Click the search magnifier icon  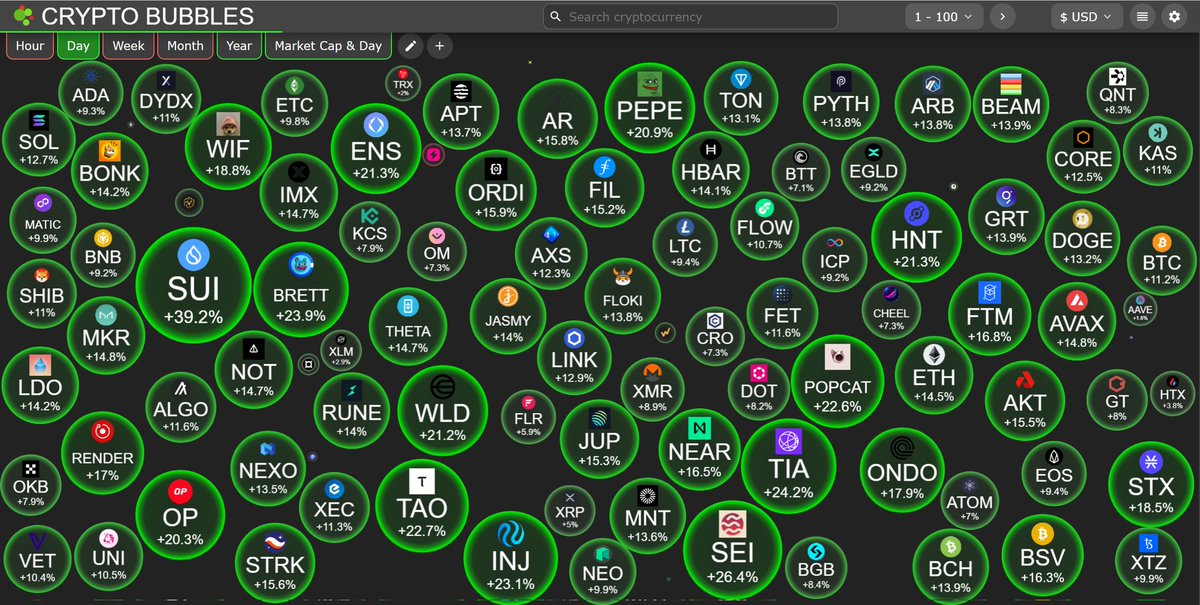[556, 17]
